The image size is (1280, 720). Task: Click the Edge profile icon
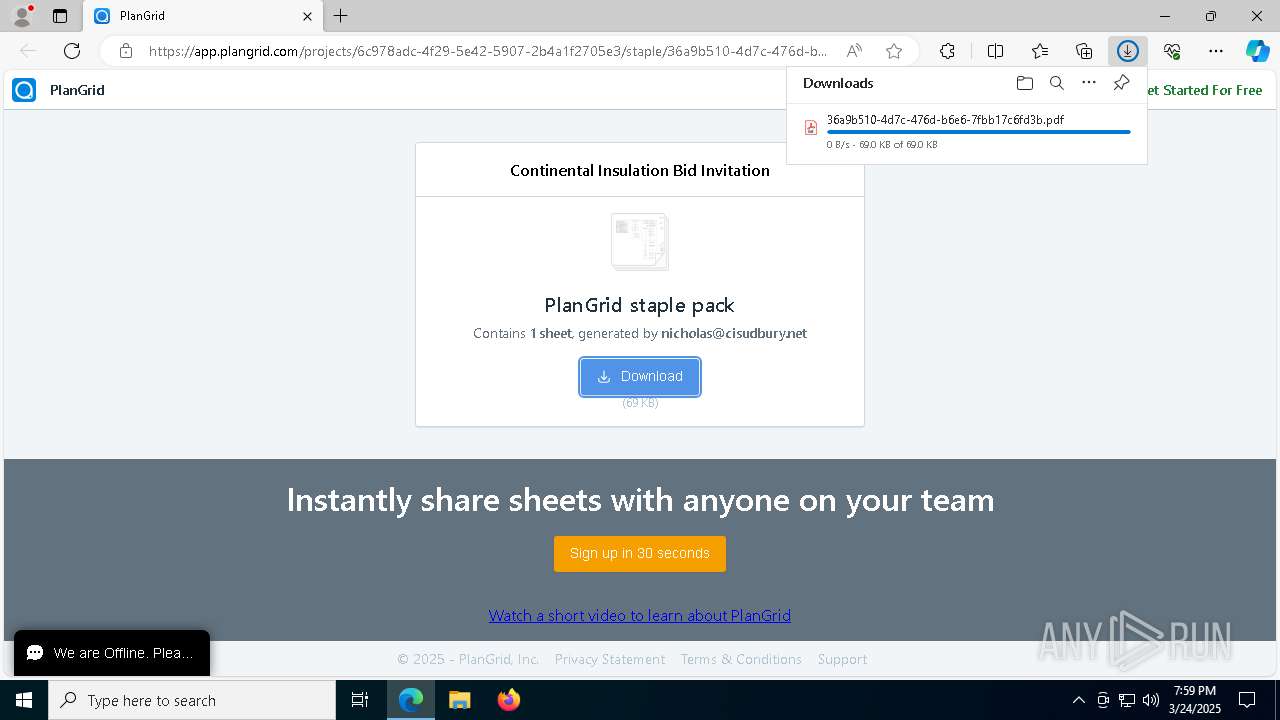tap(22, 16)
